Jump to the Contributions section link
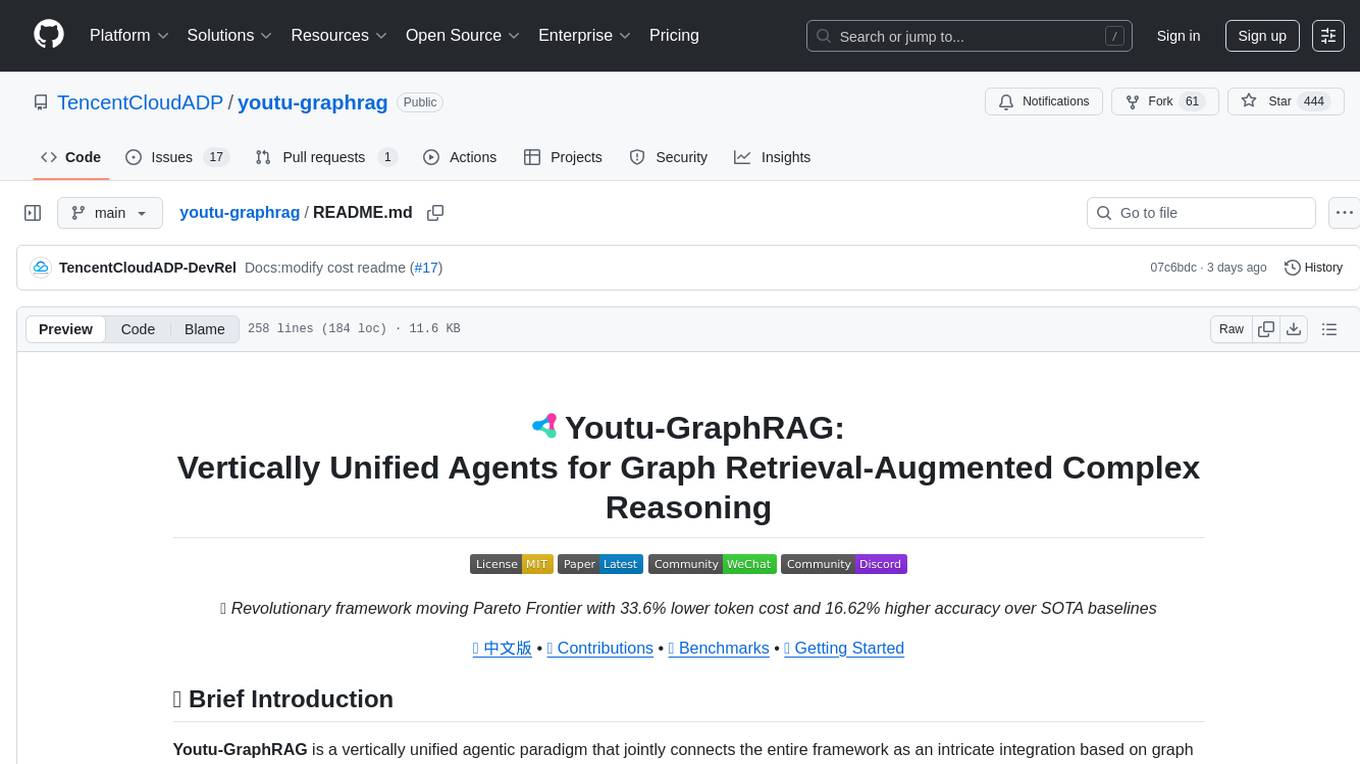This screenshot has width=1360, height=764. (600, 648)
